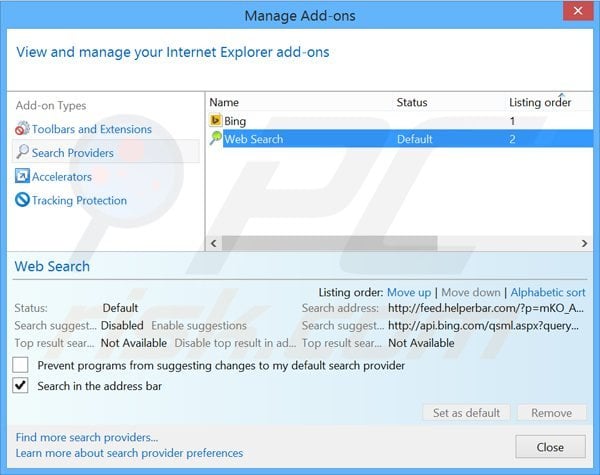Click listing order value 2 for Web Search

(x=512, y=139)
